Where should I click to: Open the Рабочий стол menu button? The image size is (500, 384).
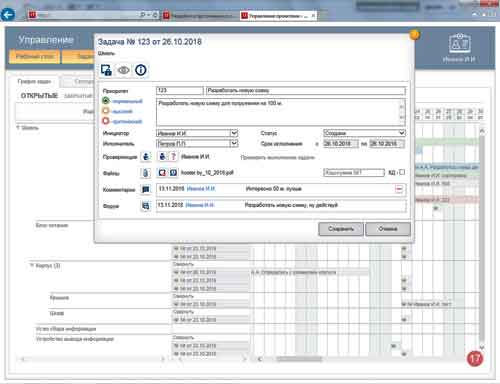[x=35, y=57]
